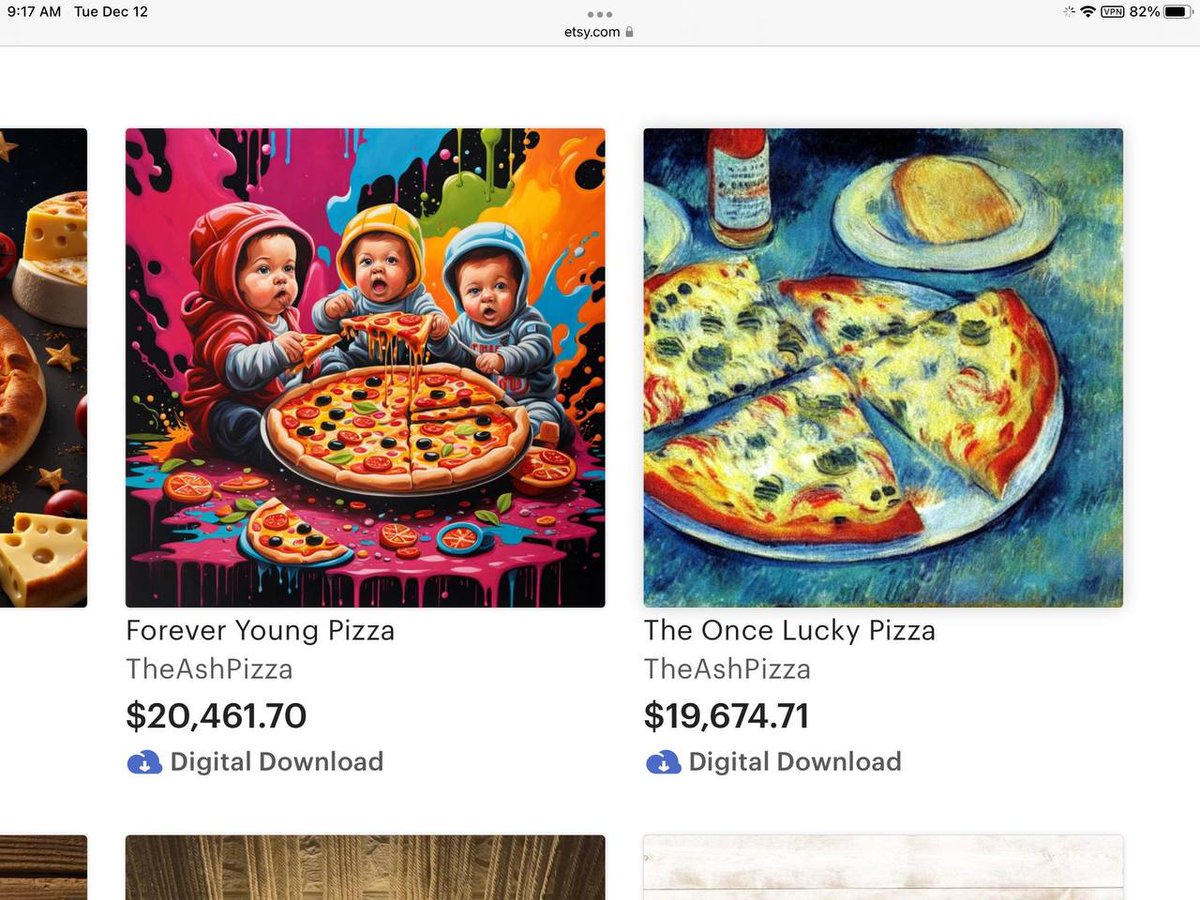The width and height of the screenshot is (1200, 900).
Task: Click the lock icon beside etsy.com
Action: tap(629, 32)
